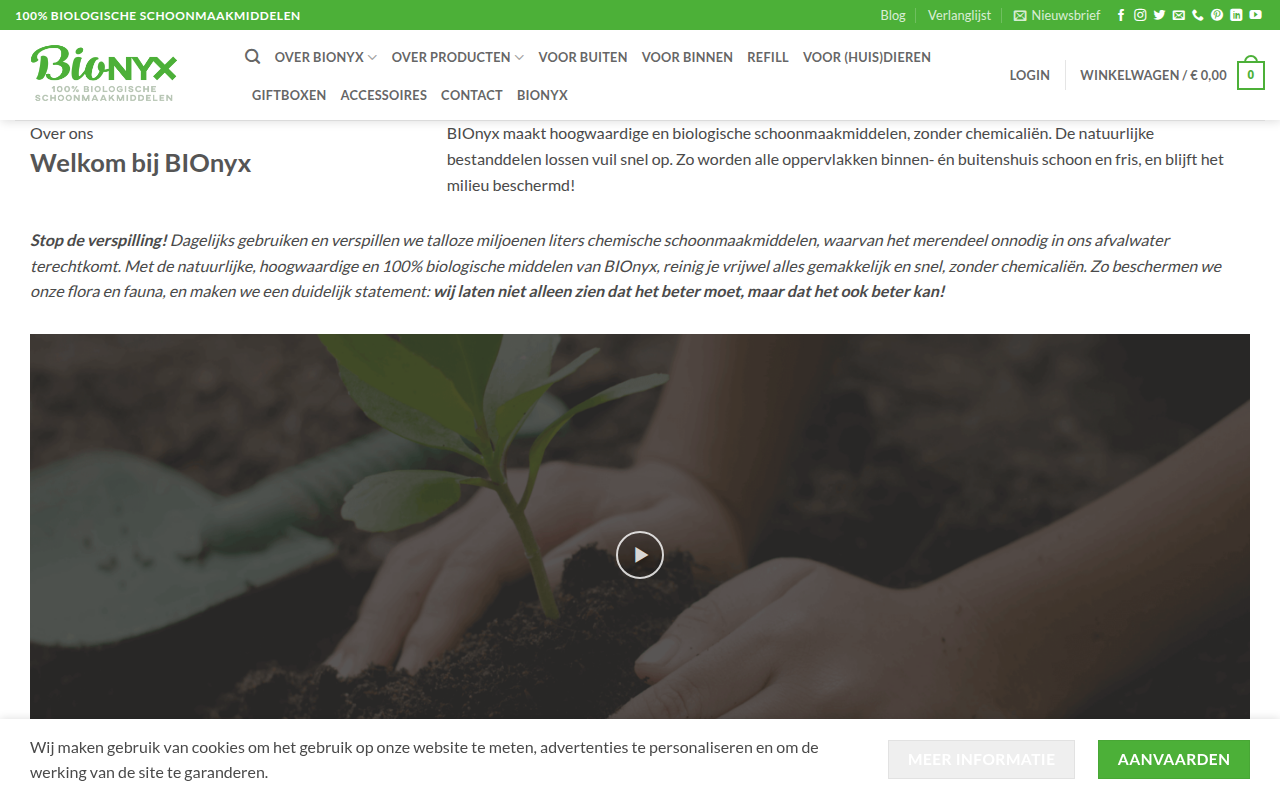Open the Instagram social icon
The image size is (1280, 800).
click(x=1140, y=15)
